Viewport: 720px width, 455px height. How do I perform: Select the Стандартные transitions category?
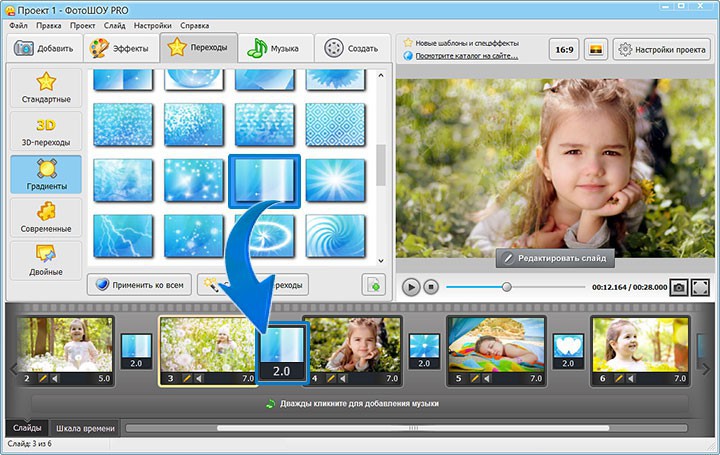pyautogui.click(x=46, y=88)
